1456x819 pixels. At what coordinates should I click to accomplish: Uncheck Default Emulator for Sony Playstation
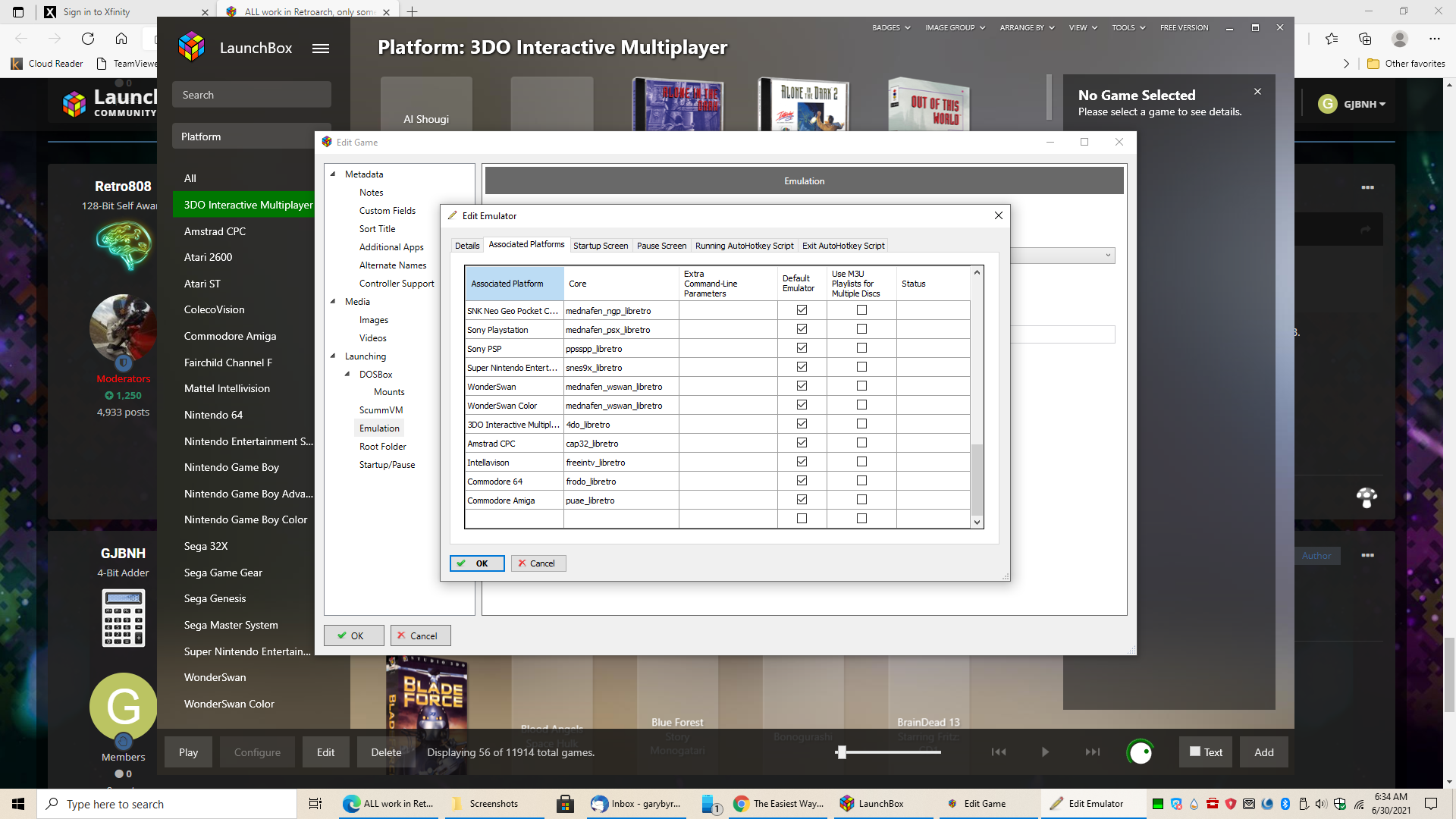(802, 329)
